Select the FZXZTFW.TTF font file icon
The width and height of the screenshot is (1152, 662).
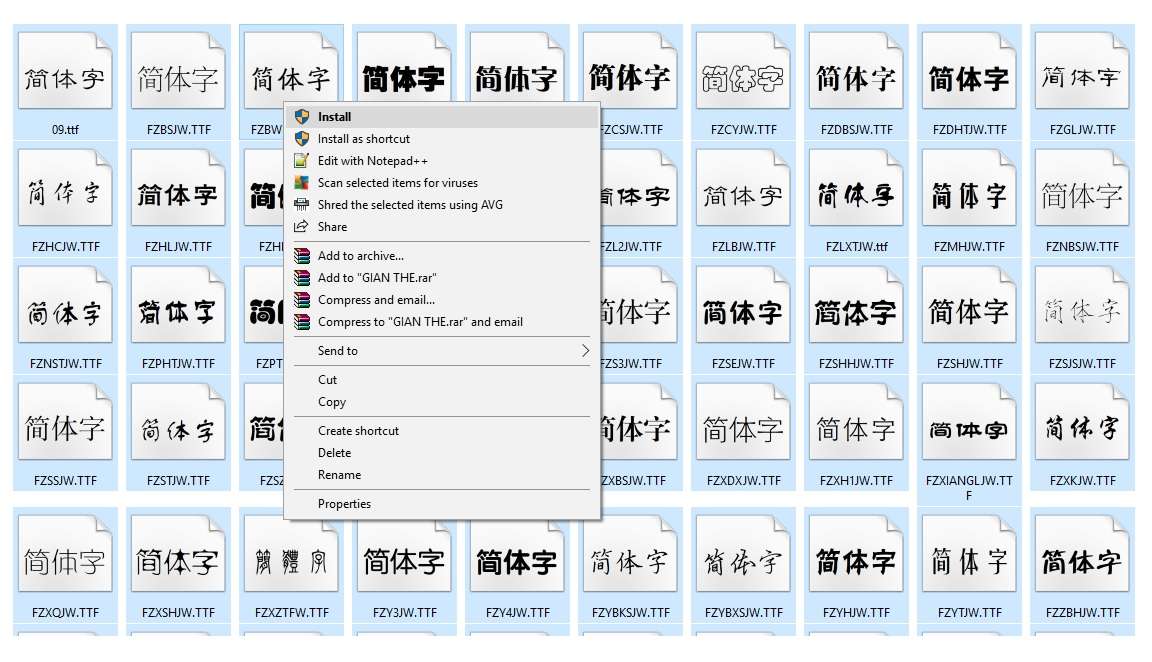click(x=292, y=554)
